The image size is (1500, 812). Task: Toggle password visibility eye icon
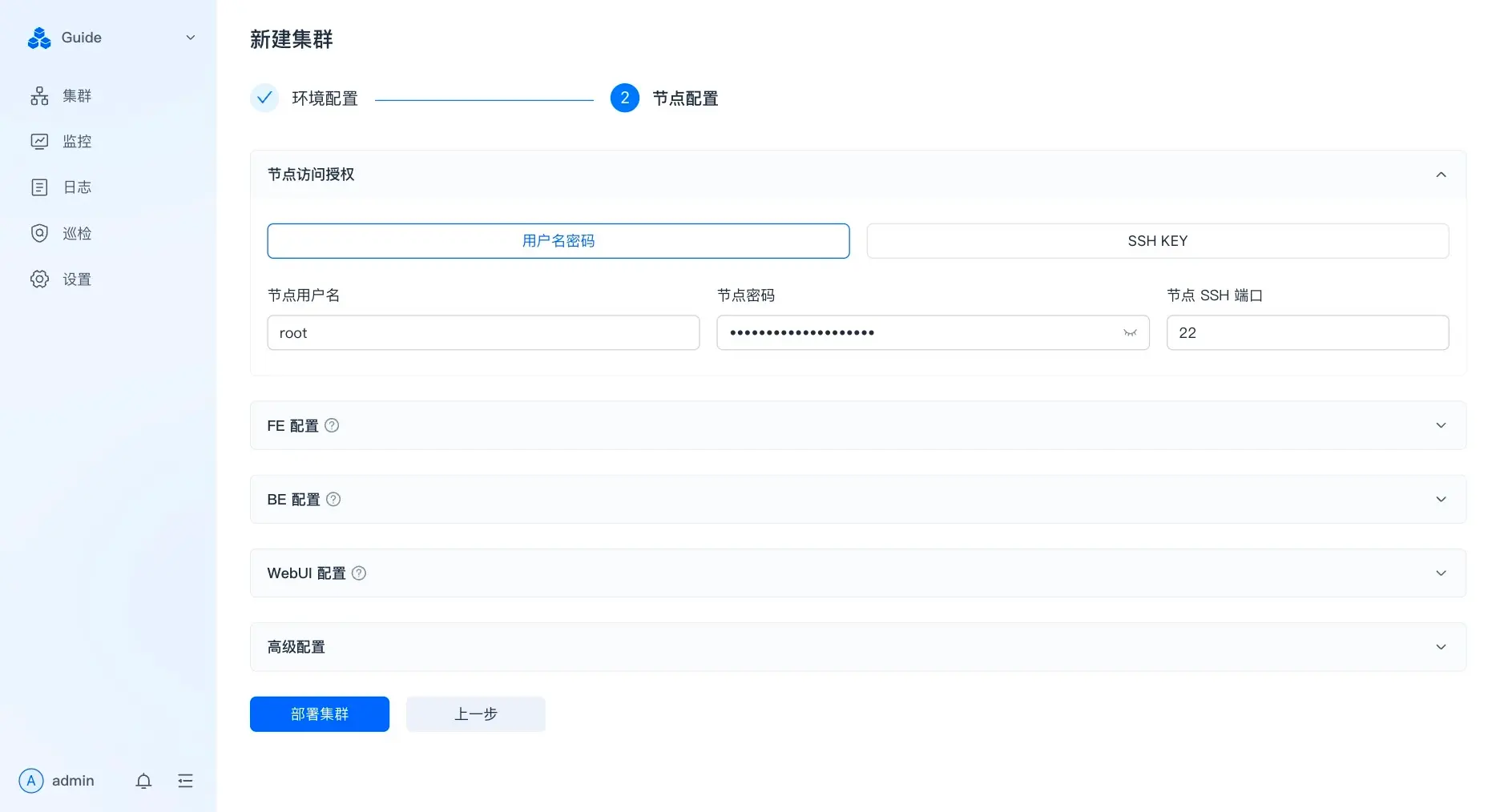(x=1130, y=333)
